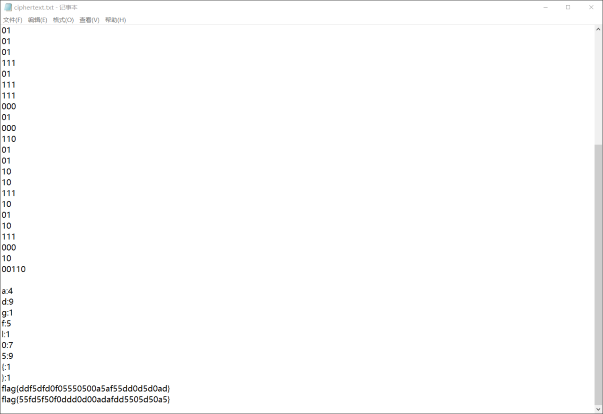Place cursor on line {:1

point(6,367)
